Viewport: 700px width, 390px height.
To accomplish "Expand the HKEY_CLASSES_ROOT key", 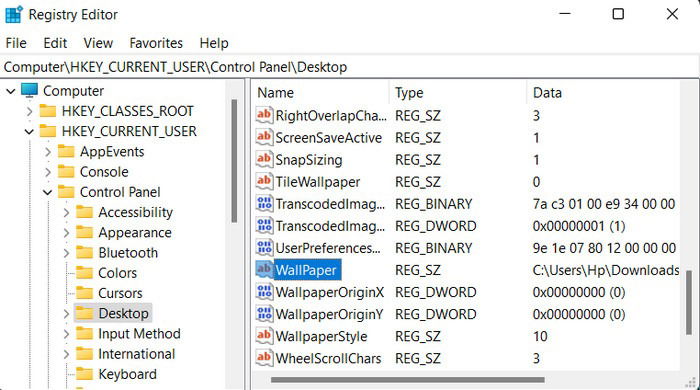I will pos(29,111).
